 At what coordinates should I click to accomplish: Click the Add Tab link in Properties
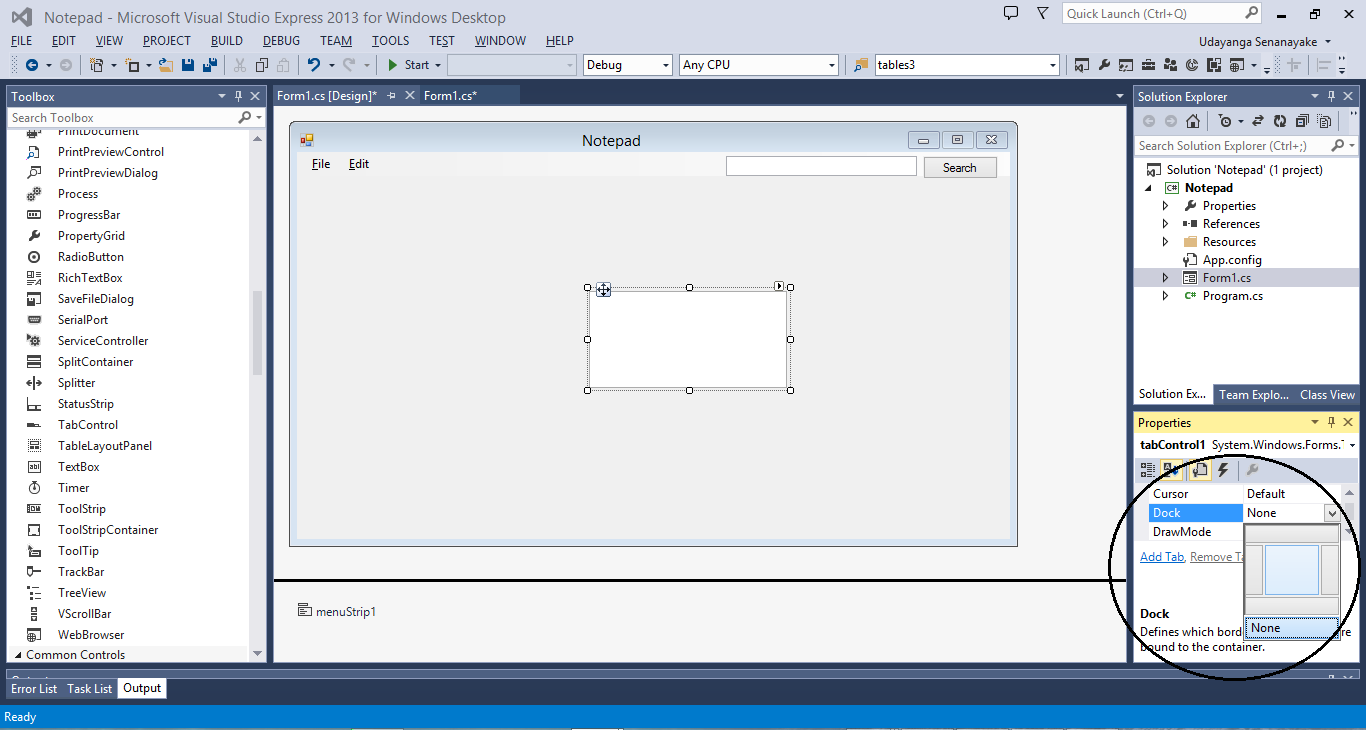click(1161, 556)
